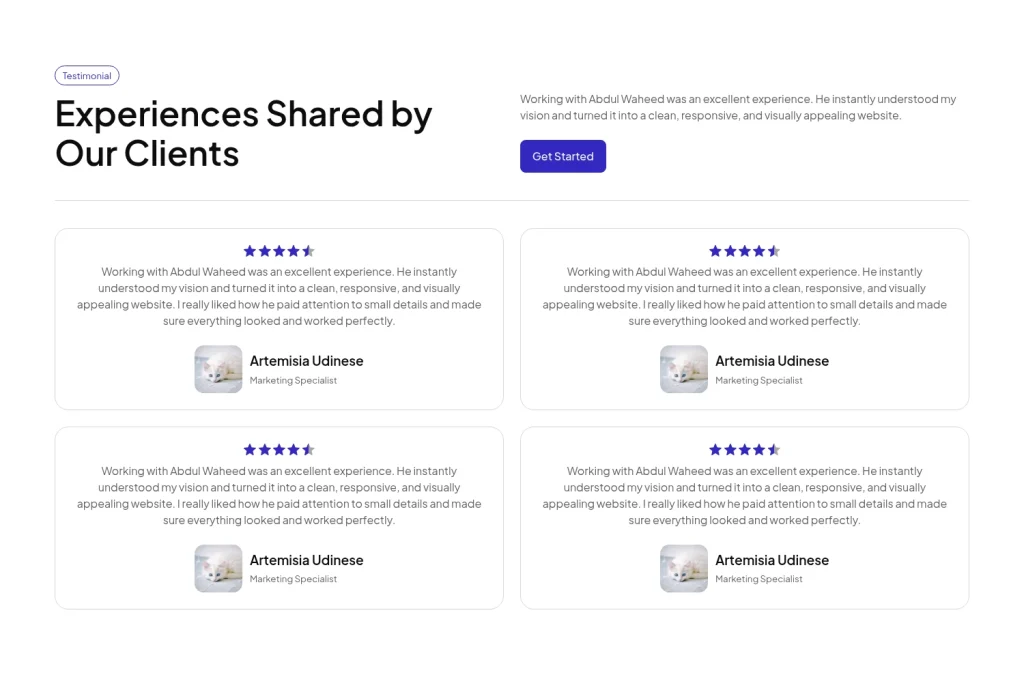Click Artemisia Udinese name in the bottom-right card
The image size is (1024, 675).
tap(772, 560)
